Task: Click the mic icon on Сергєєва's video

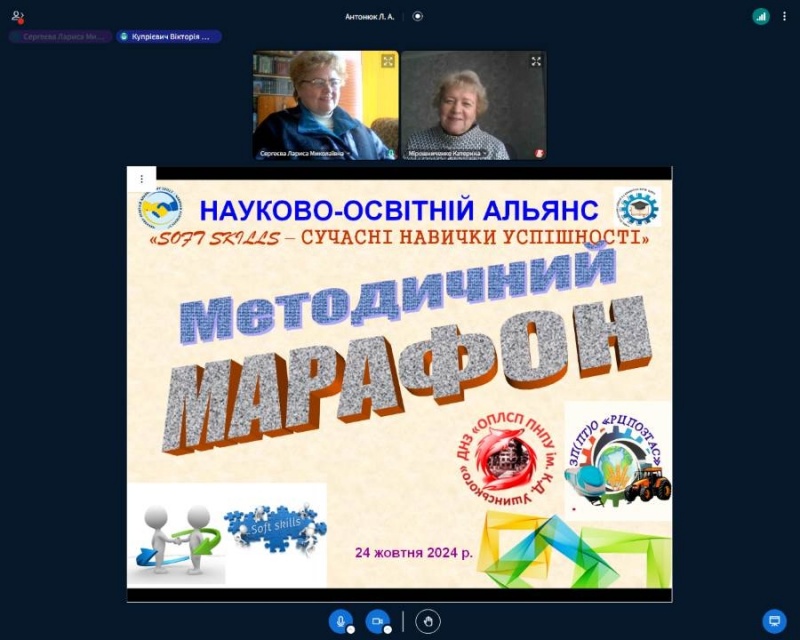Action: coord(391,153)
